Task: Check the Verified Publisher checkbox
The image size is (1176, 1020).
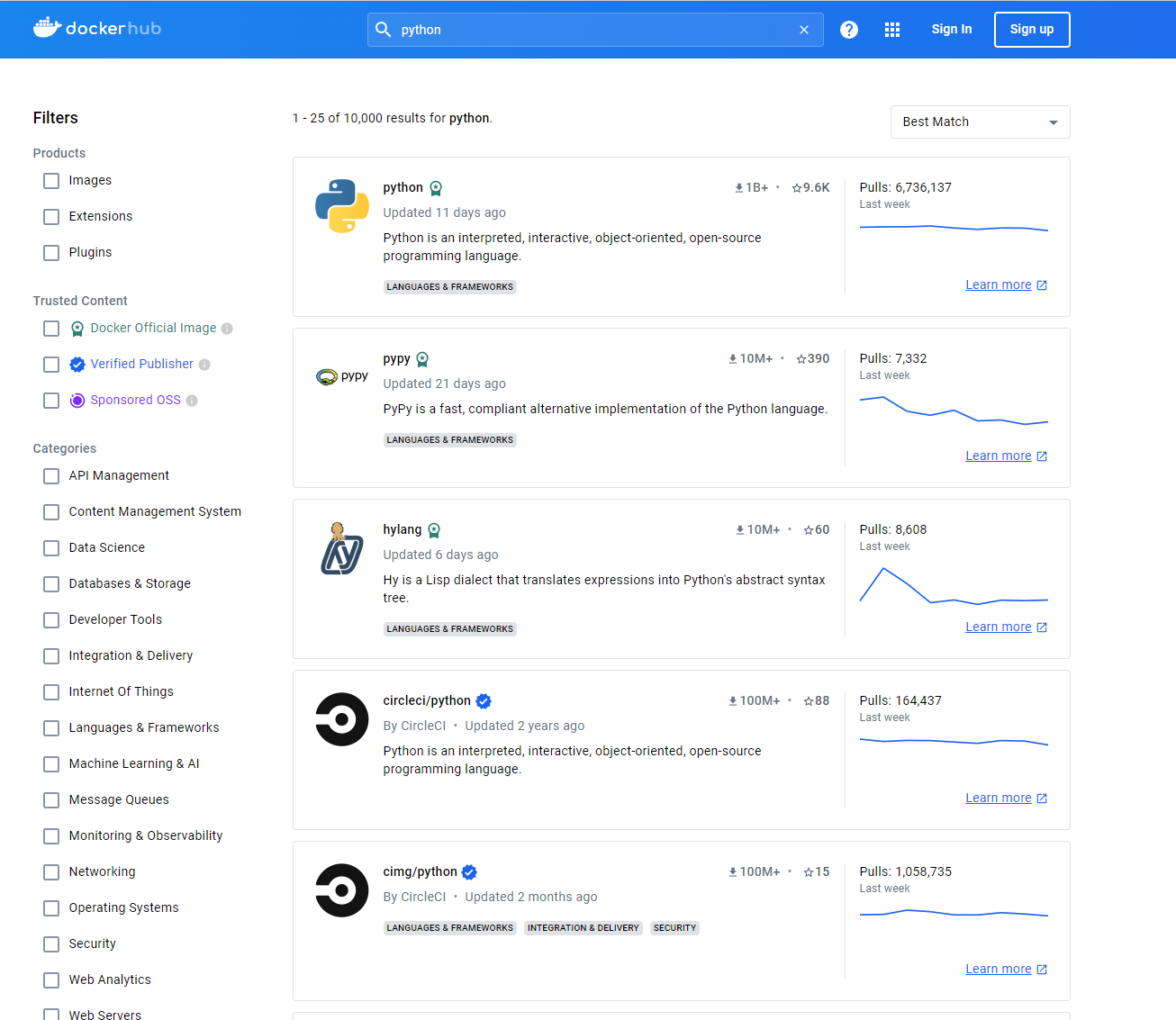Action: pyautogui.click(x=51, y=365)
